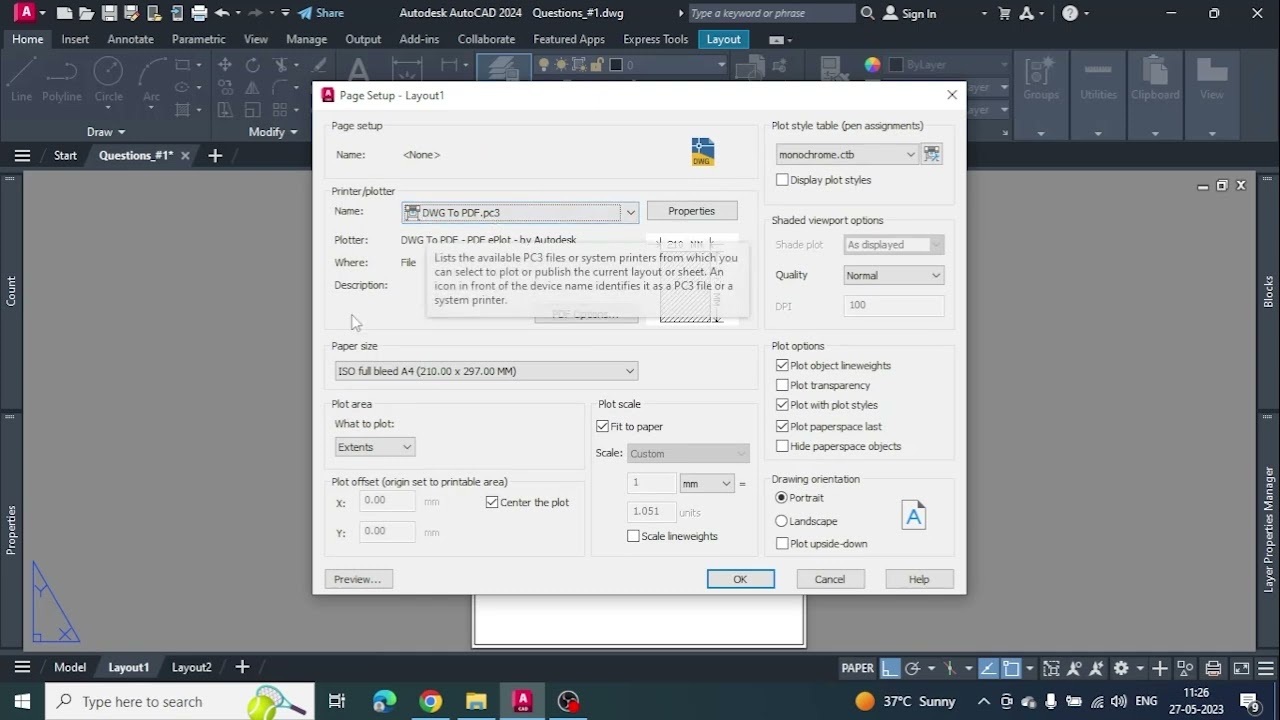Open the file tab hamburger menu

point(22,155)
